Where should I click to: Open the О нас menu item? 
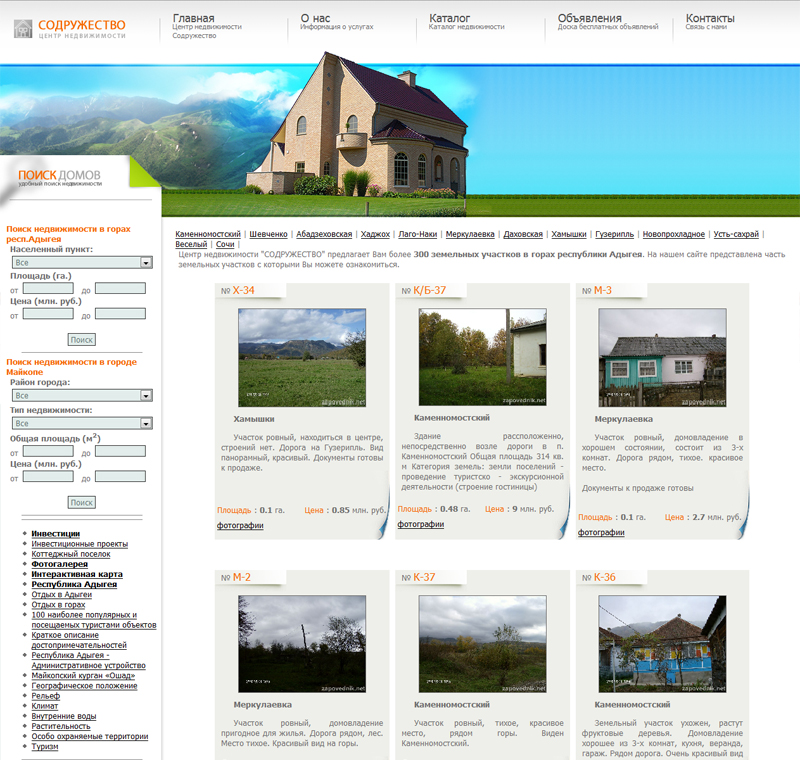point(315,18)
